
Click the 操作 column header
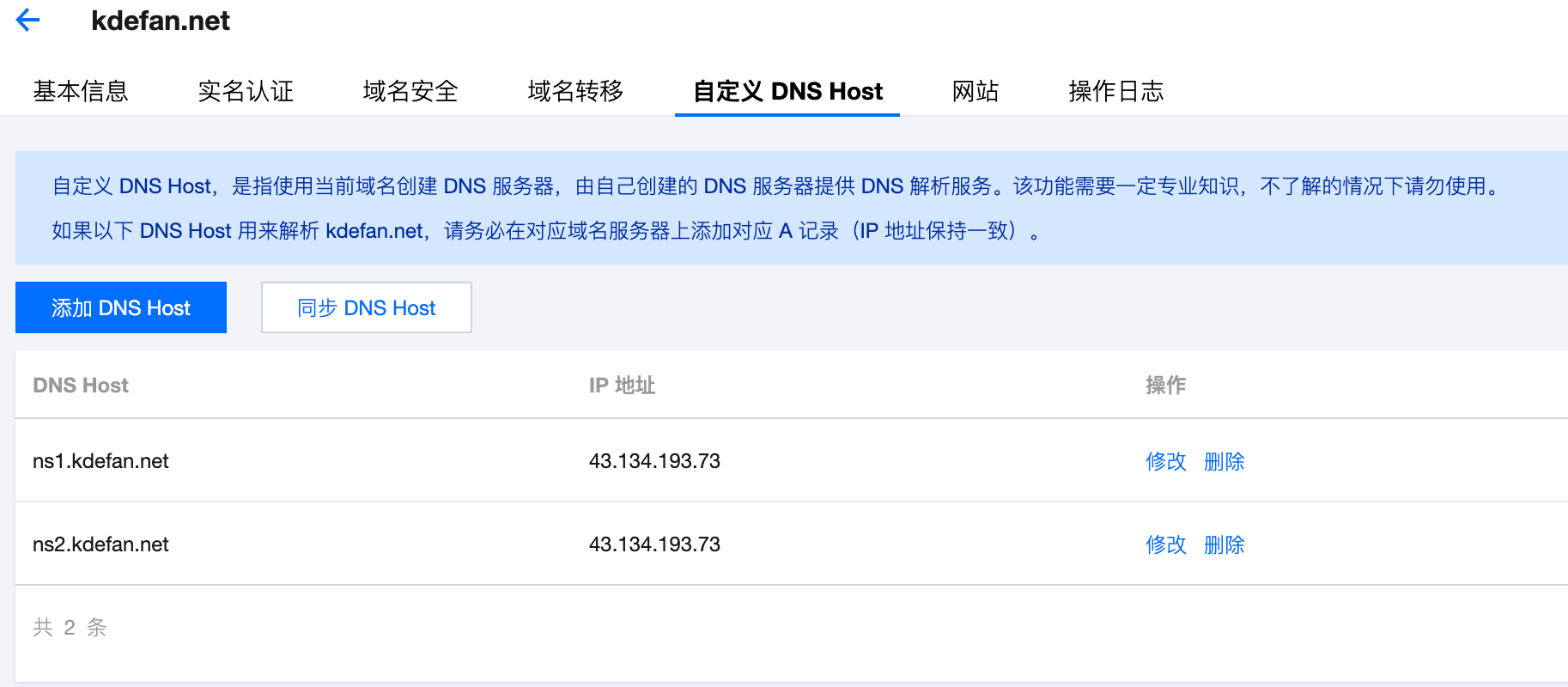pyautogui.click(x=1166, y=386)
